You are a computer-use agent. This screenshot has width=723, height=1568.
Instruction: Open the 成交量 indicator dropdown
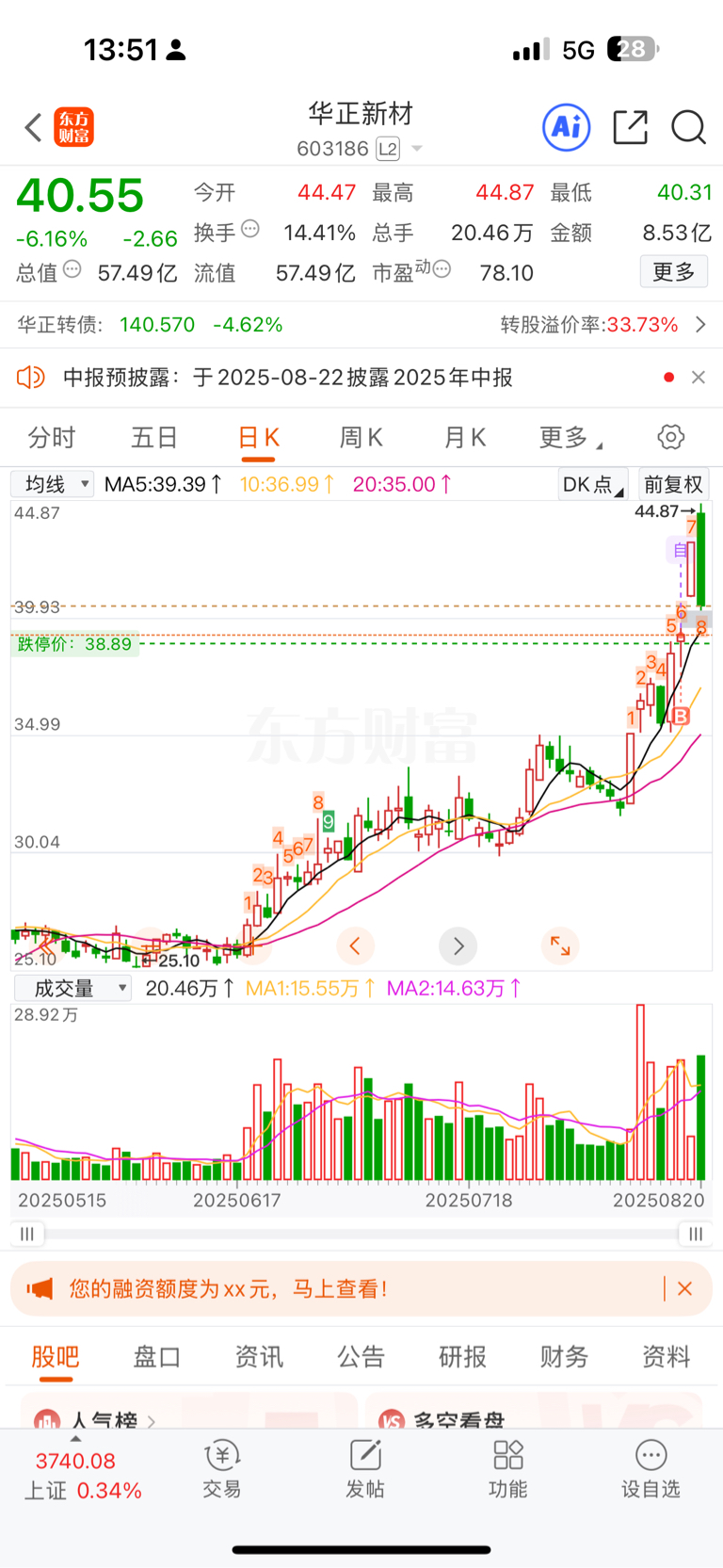[x=72, y=988]
